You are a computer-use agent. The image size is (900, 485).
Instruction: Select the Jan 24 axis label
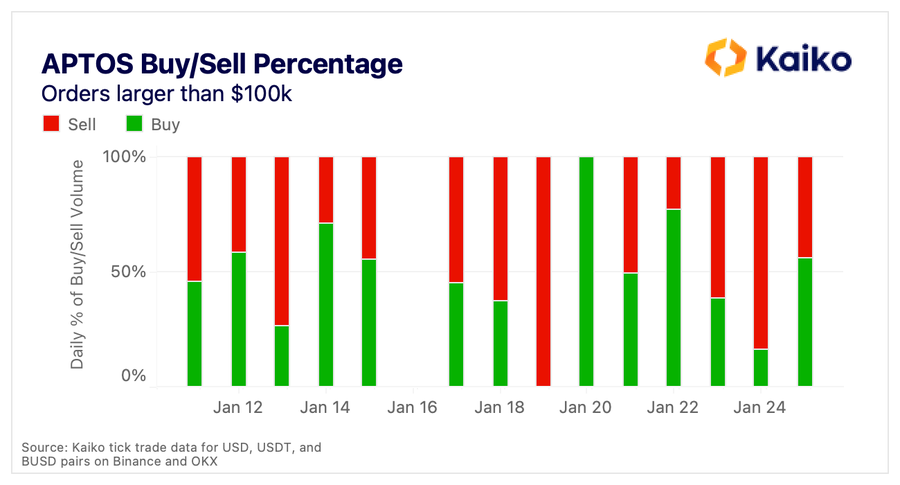760,408
